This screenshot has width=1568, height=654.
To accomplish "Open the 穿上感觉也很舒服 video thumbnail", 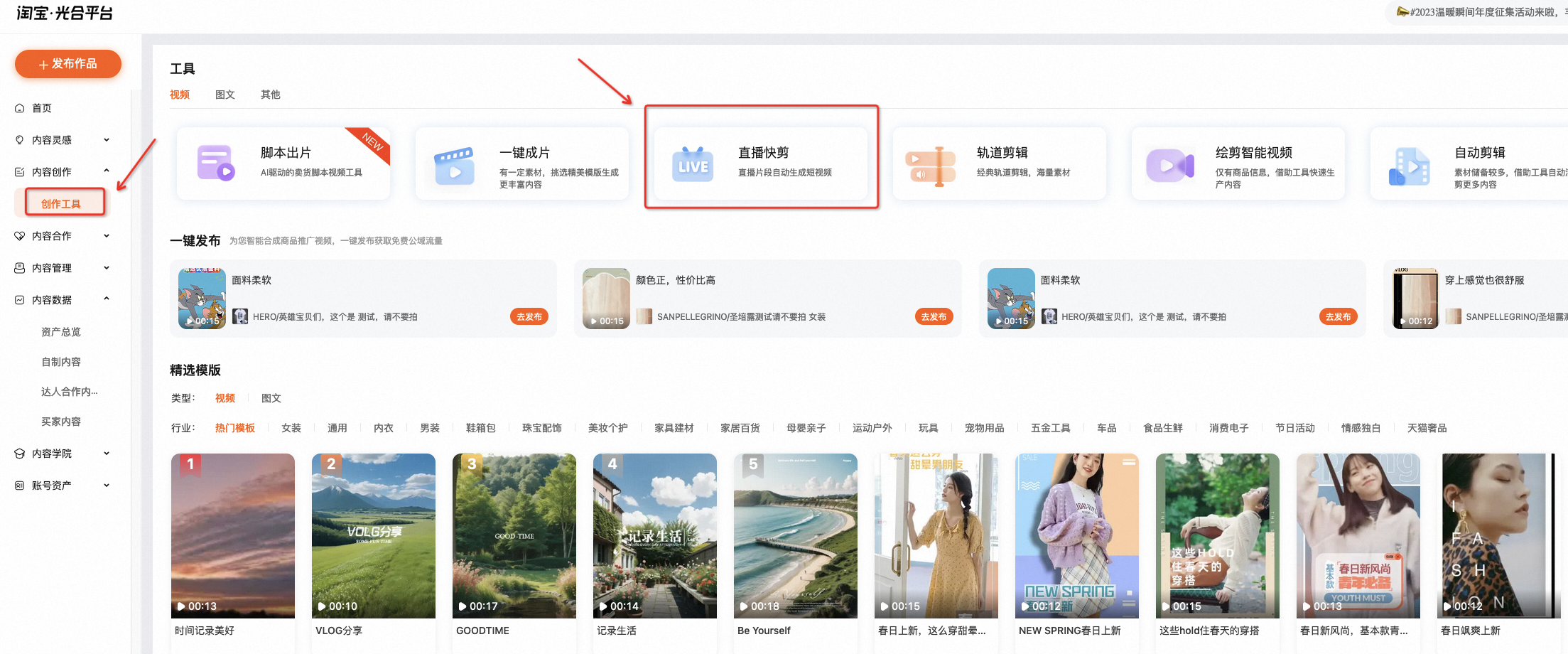I will (1415, 299).
